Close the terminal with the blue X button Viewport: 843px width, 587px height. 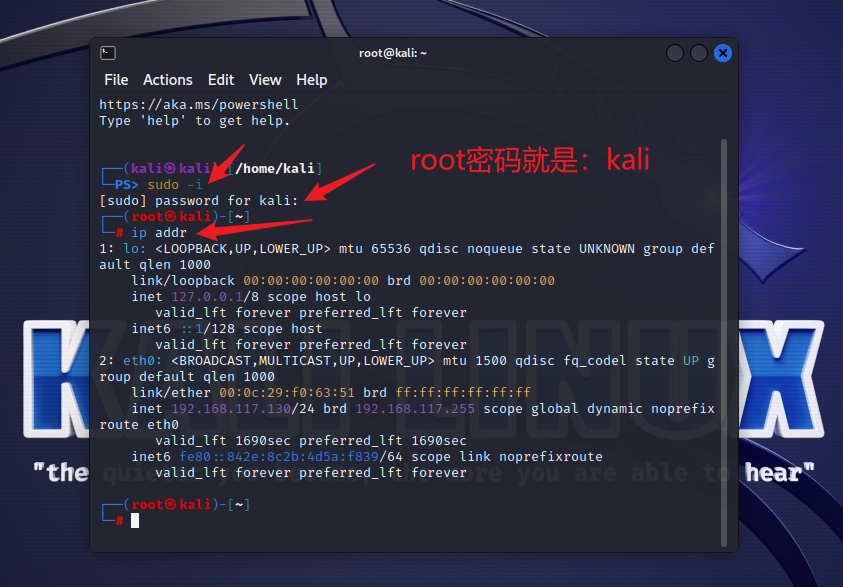[x=723, y=53]
